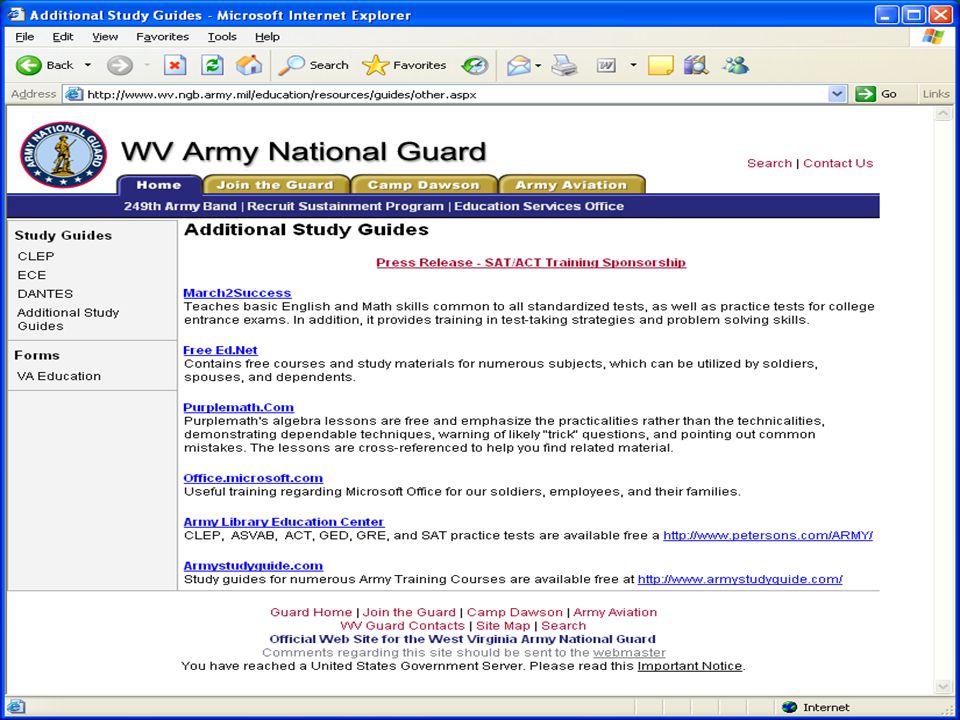Viewport: 960px width, 720px height.
Task: Switch to Join the Guard tab
Action: click(276, 185)
